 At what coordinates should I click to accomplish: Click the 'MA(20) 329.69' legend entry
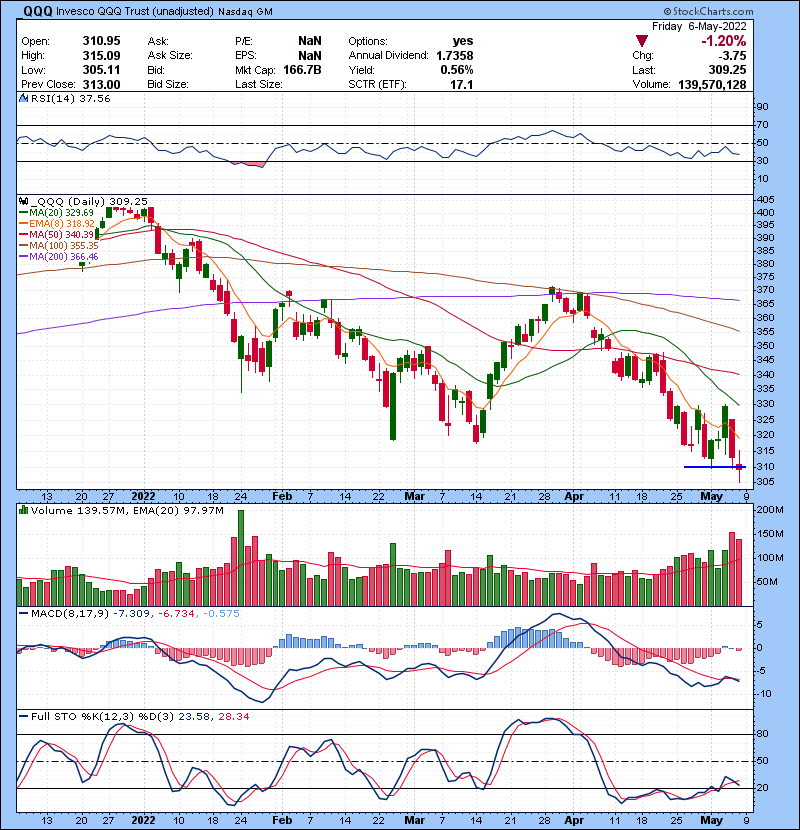[61, 213]
